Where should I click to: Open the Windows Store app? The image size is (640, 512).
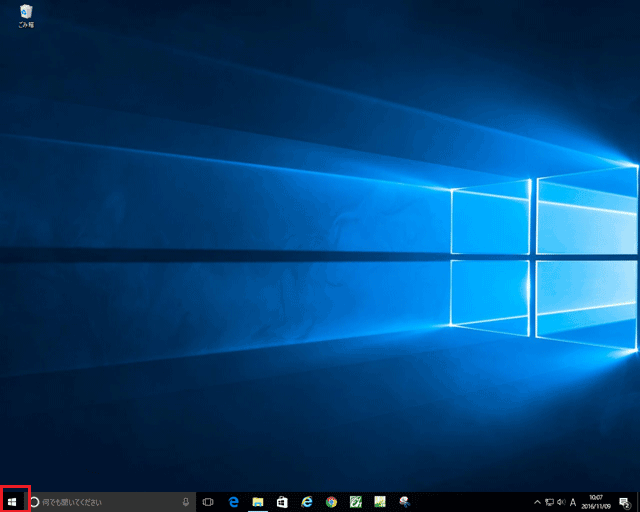point(282,502)
